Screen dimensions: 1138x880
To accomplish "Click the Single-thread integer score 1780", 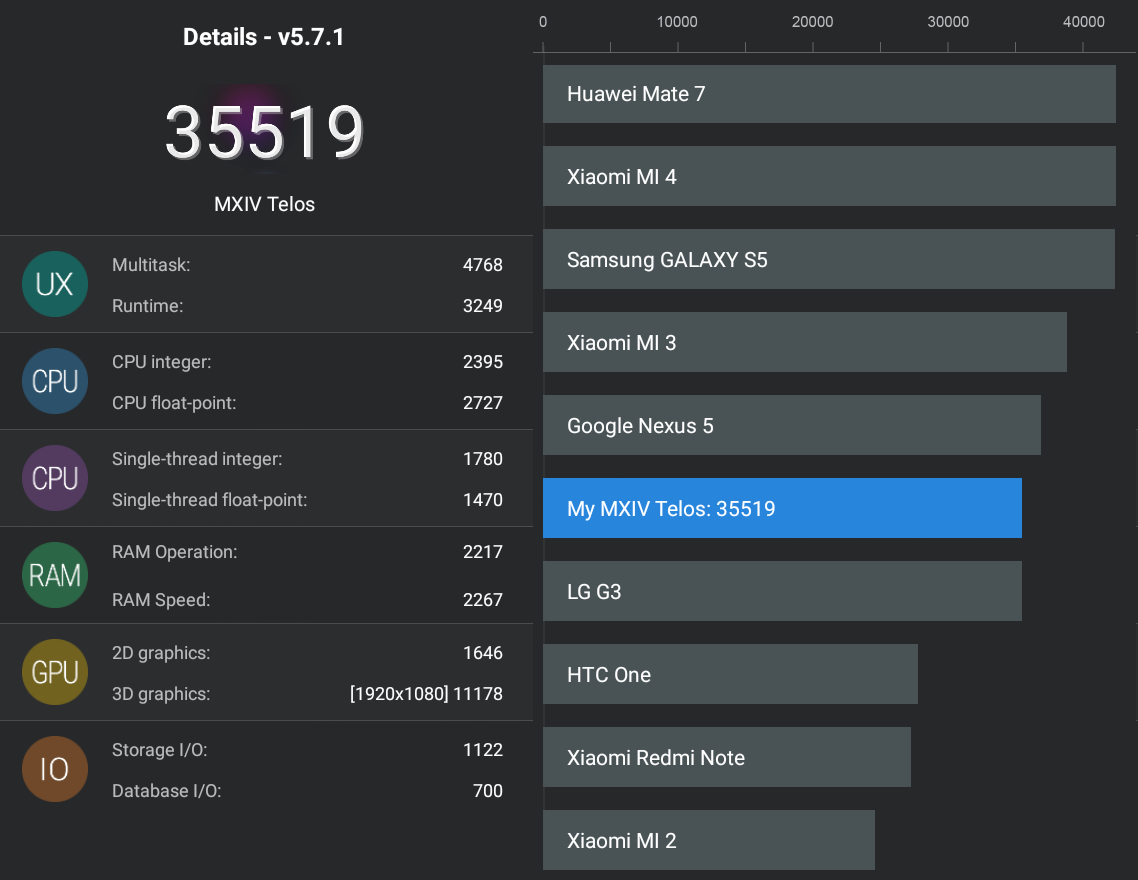I will (483, 458).
